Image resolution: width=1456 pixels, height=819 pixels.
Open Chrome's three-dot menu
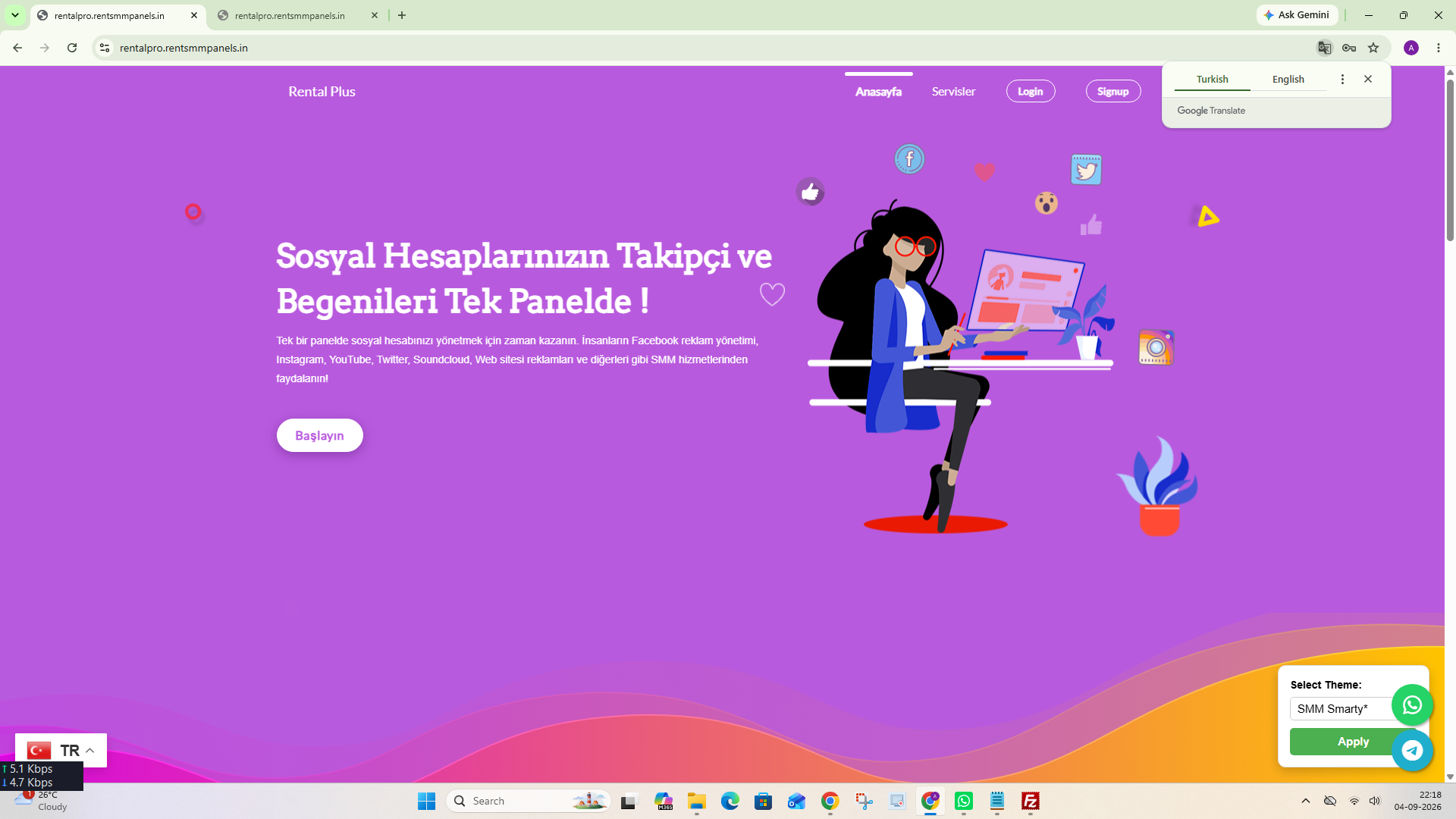click(x=1439, y=48)
